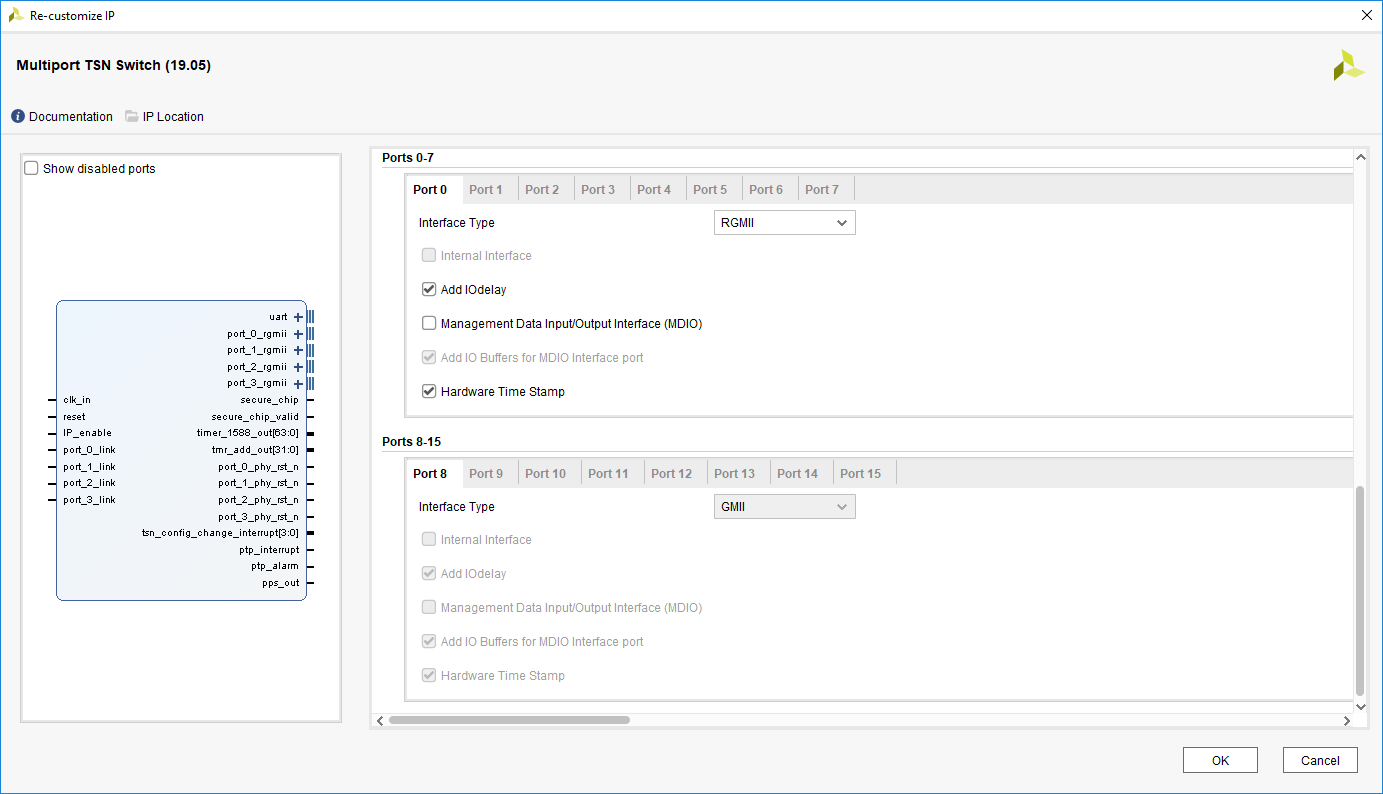Click the tsn_config_change_interrupt[3:0] label
The image size is (1383, 794).
(220, 533)
